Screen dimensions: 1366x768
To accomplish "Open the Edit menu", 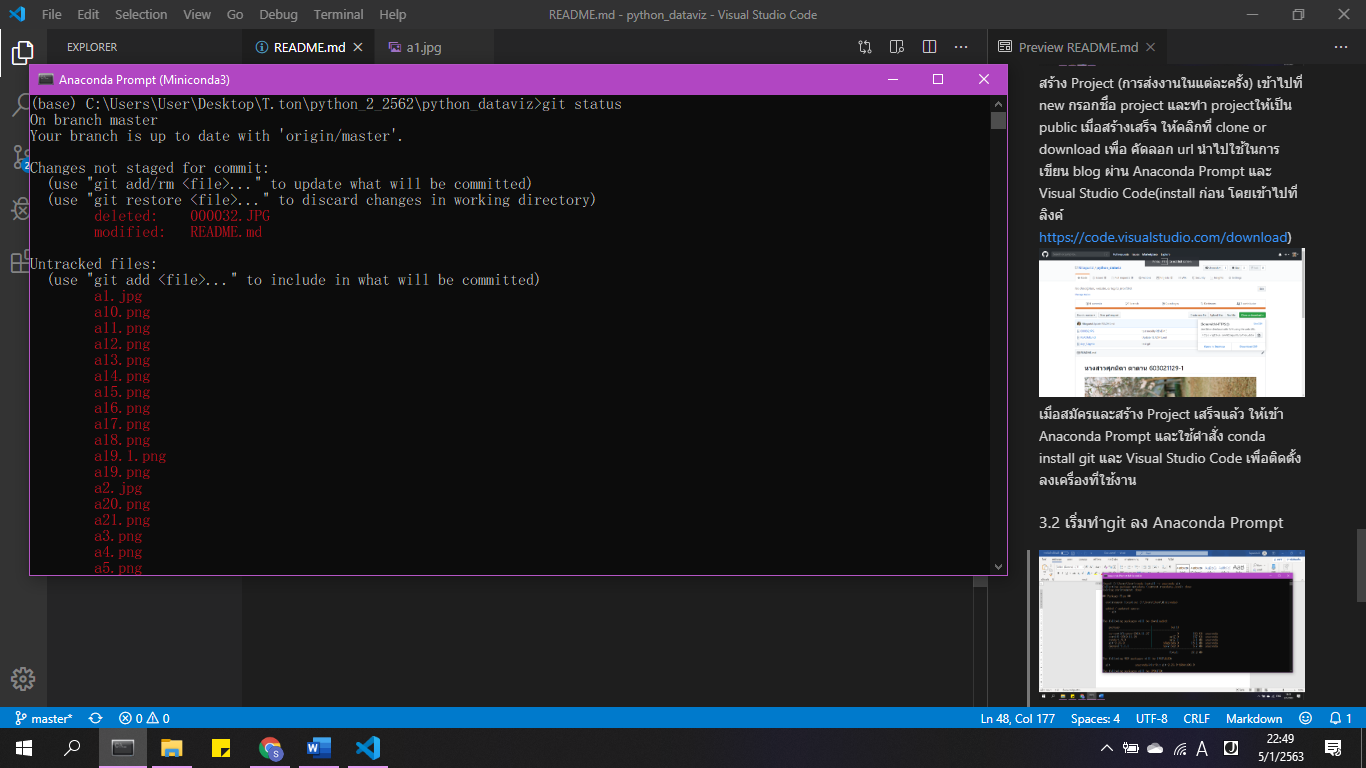I will 88,14.
